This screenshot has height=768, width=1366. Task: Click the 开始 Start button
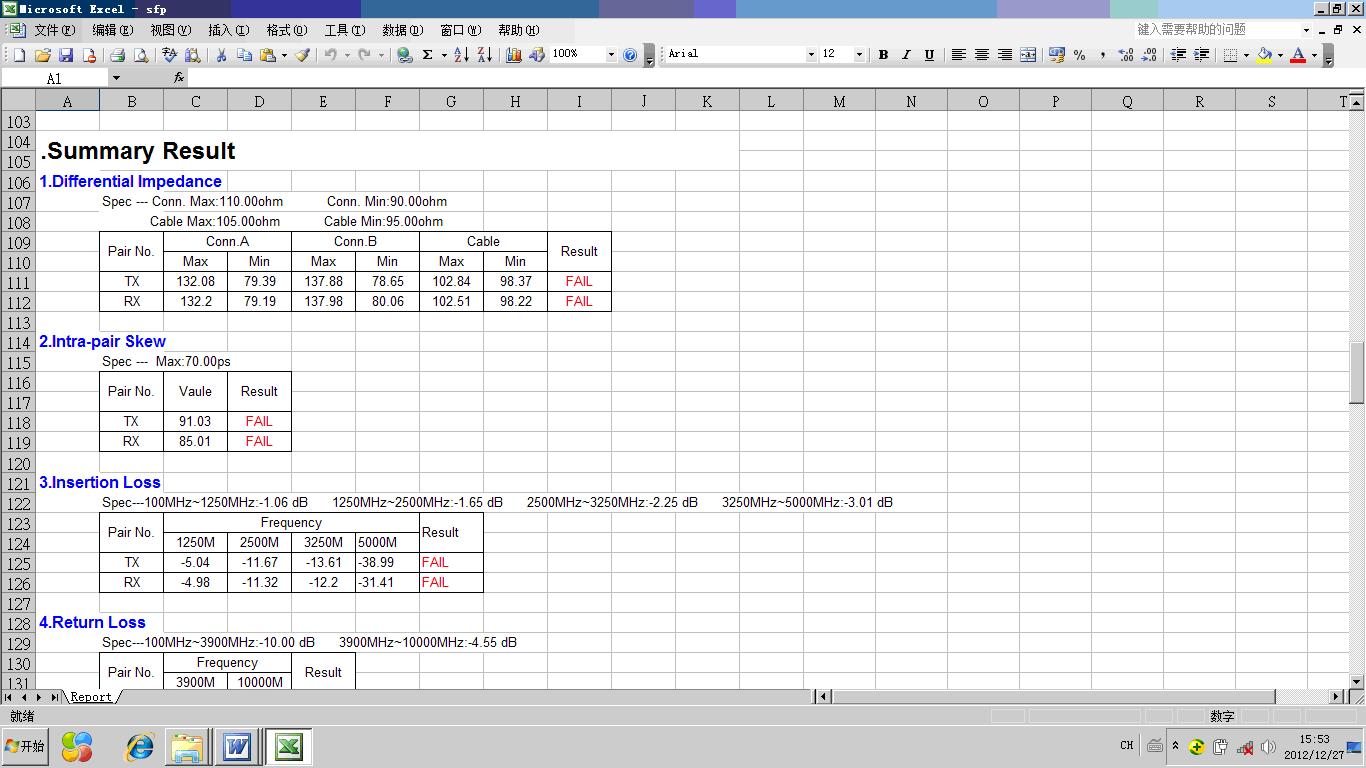point(25,746)
